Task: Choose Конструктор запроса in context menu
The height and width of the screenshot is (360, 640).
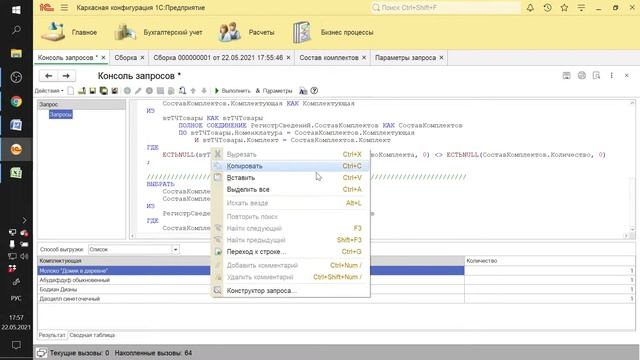Action: [290, 291]
